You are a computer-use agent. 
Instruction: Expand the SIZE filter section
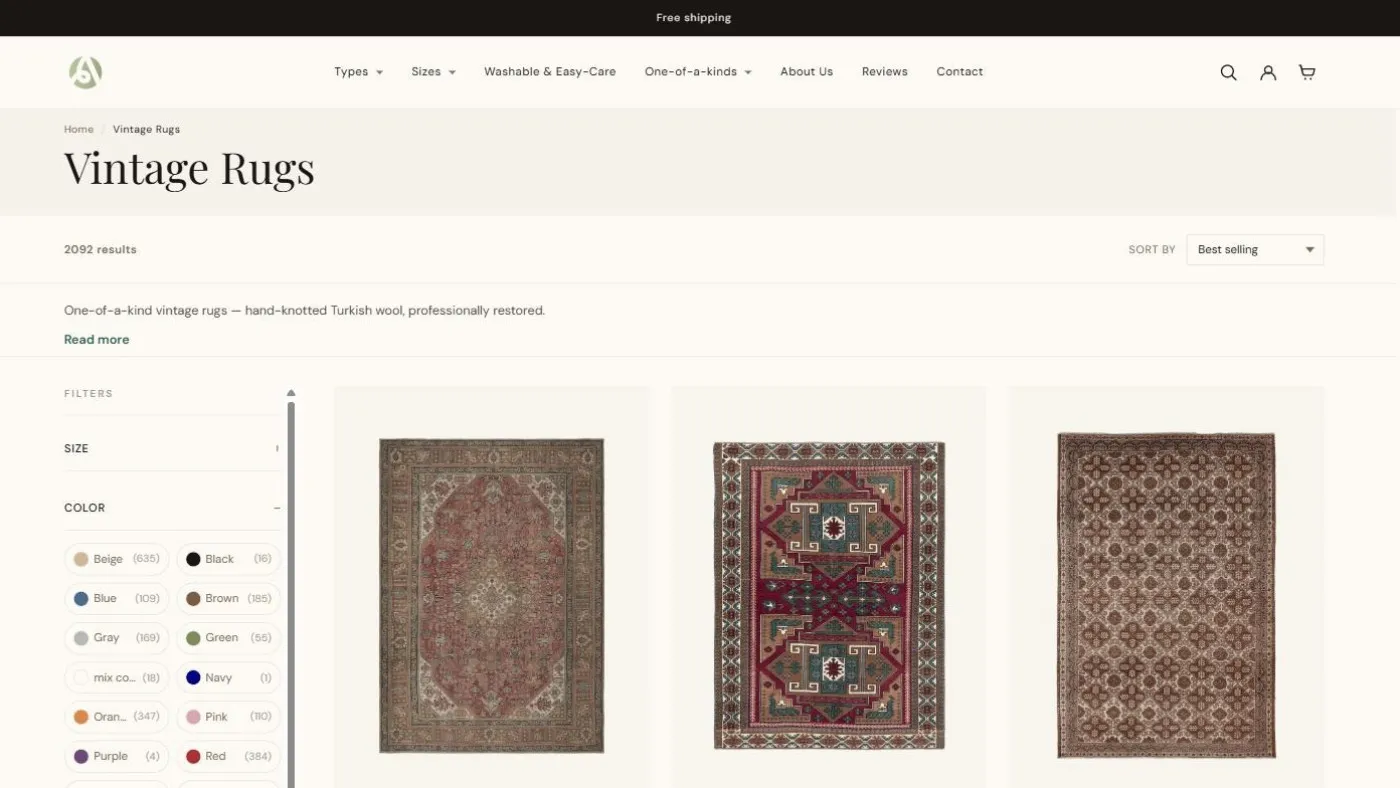point(172,448)
